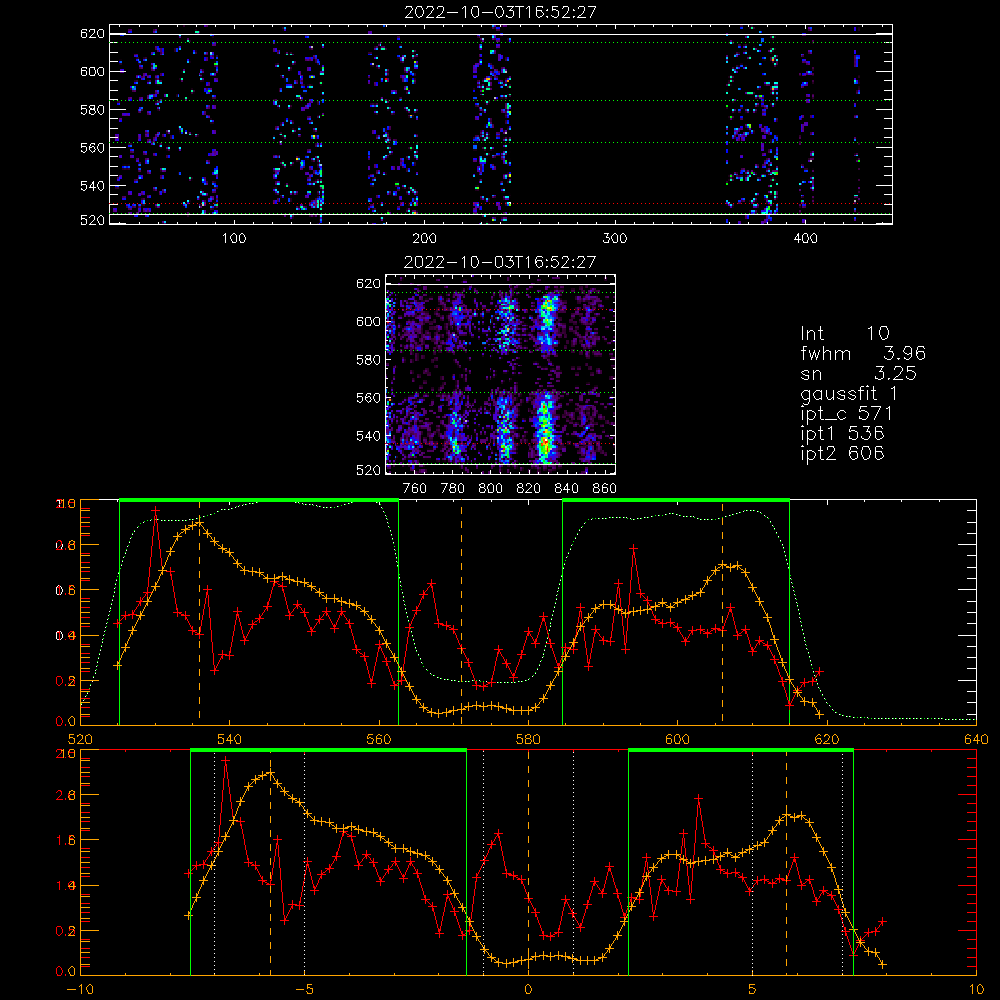Click x-axis label 100 on top plot
This screenshot has width=1000, height=1000.
[233, 239]
